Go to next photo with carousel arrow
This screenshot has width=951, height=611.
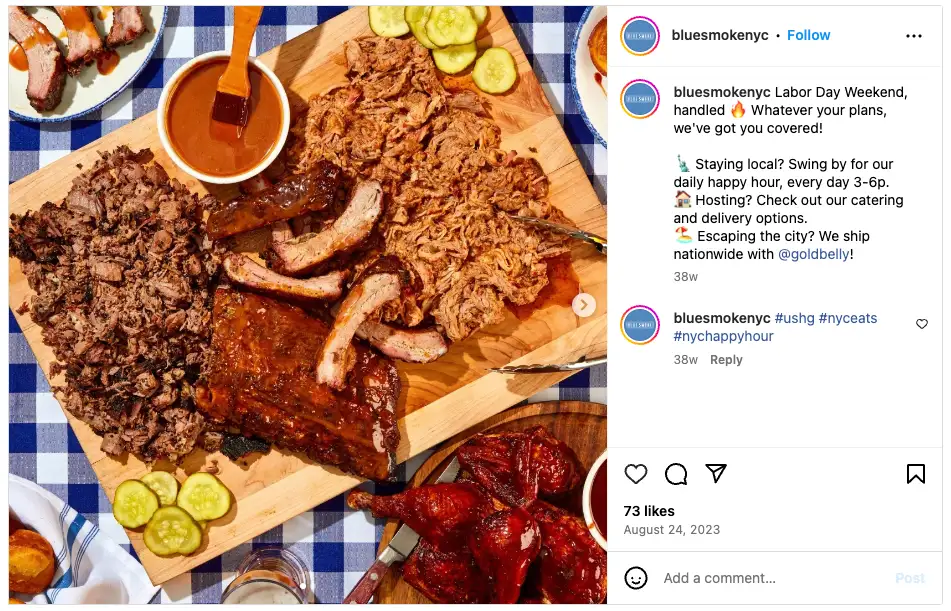click(584, 305)
